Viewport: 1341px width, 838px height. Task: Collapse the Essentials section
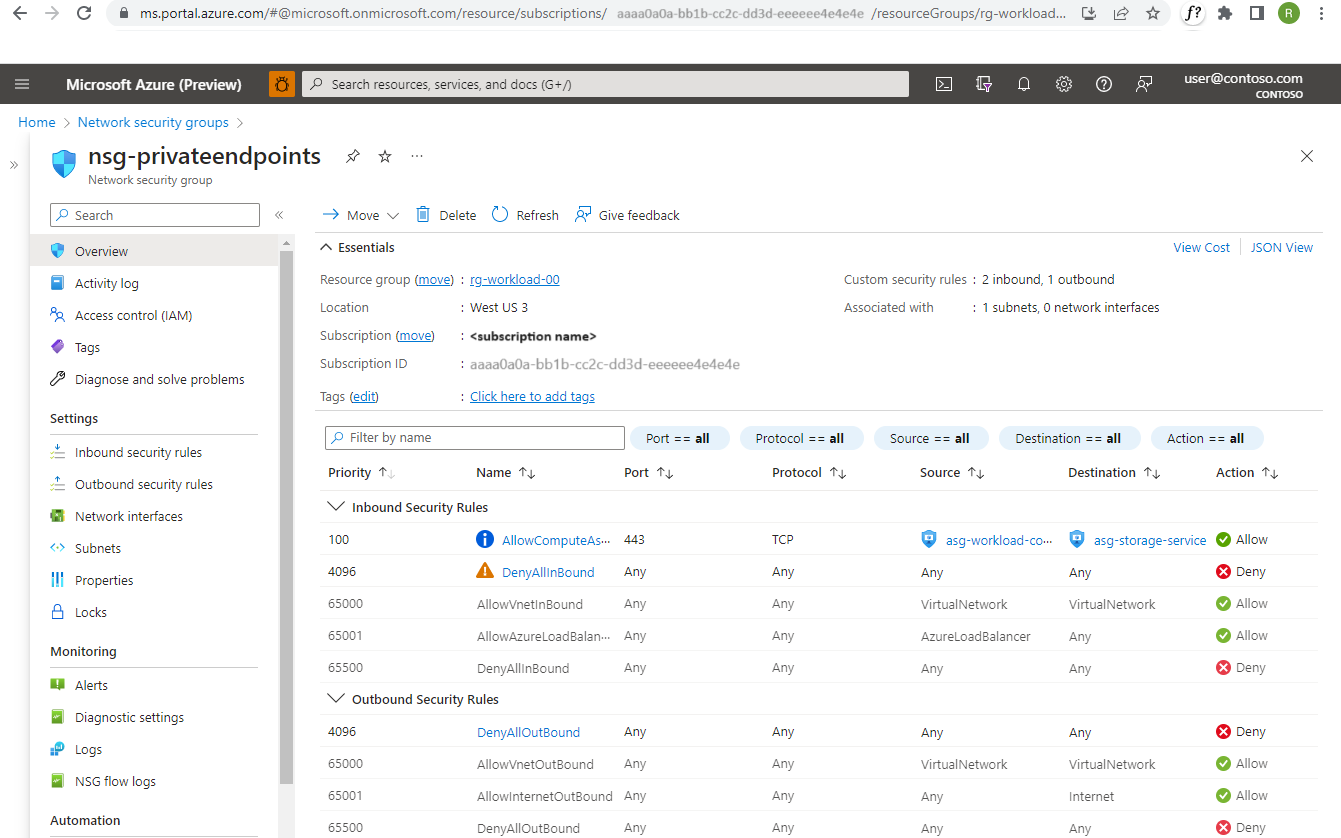coord(325,248)
